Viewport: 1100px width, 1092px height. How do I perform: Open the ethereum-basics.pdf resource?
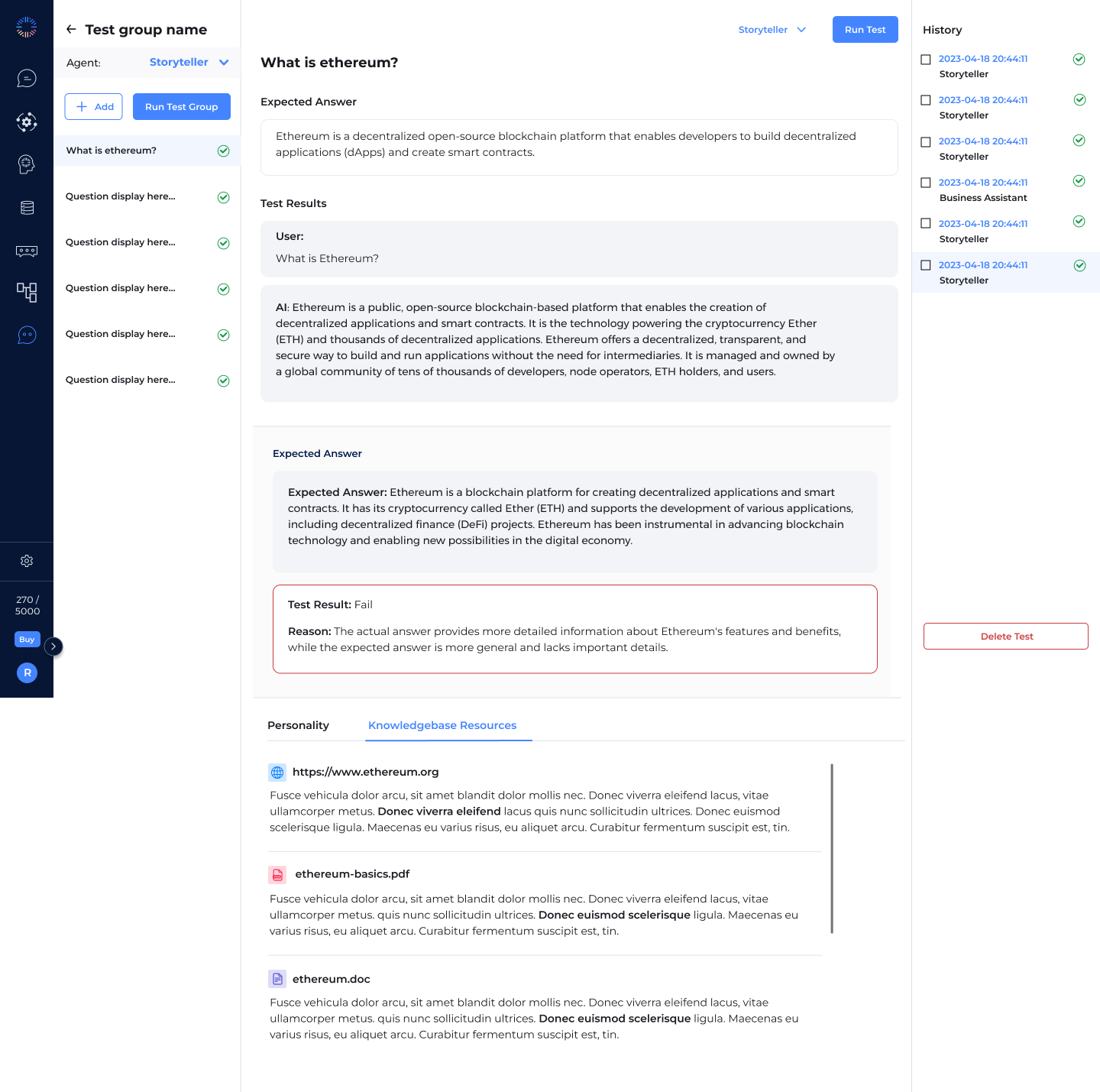(x=352, y=874)
